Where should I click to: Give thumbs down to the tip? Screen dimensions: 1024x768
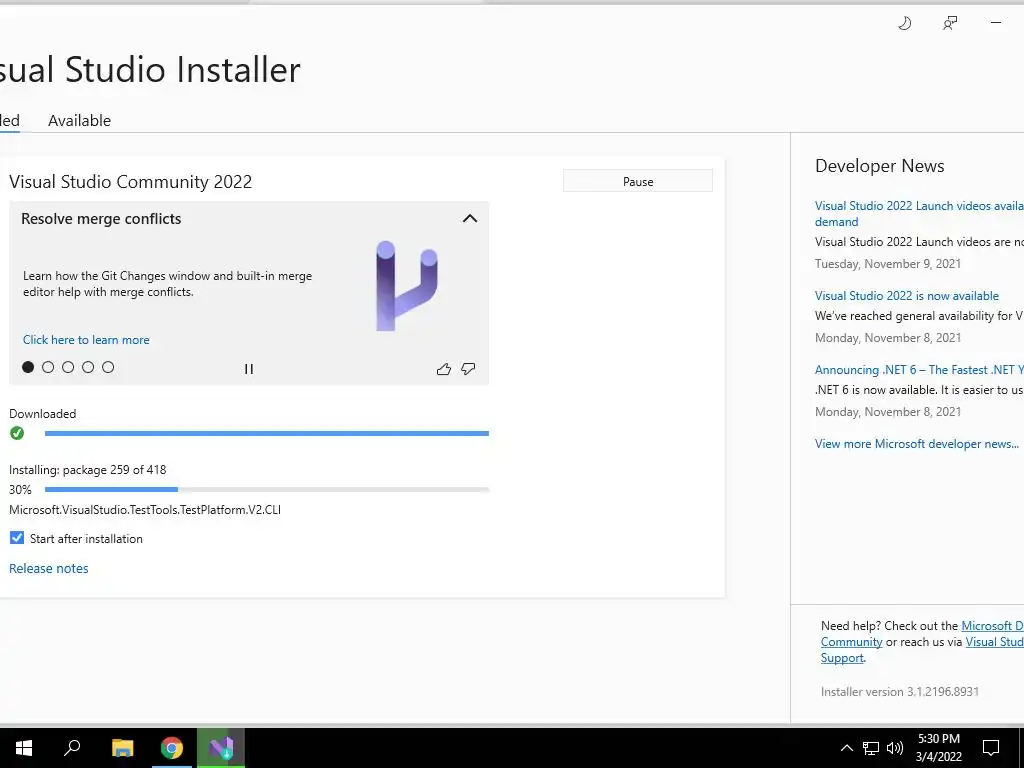click(468, 369)
